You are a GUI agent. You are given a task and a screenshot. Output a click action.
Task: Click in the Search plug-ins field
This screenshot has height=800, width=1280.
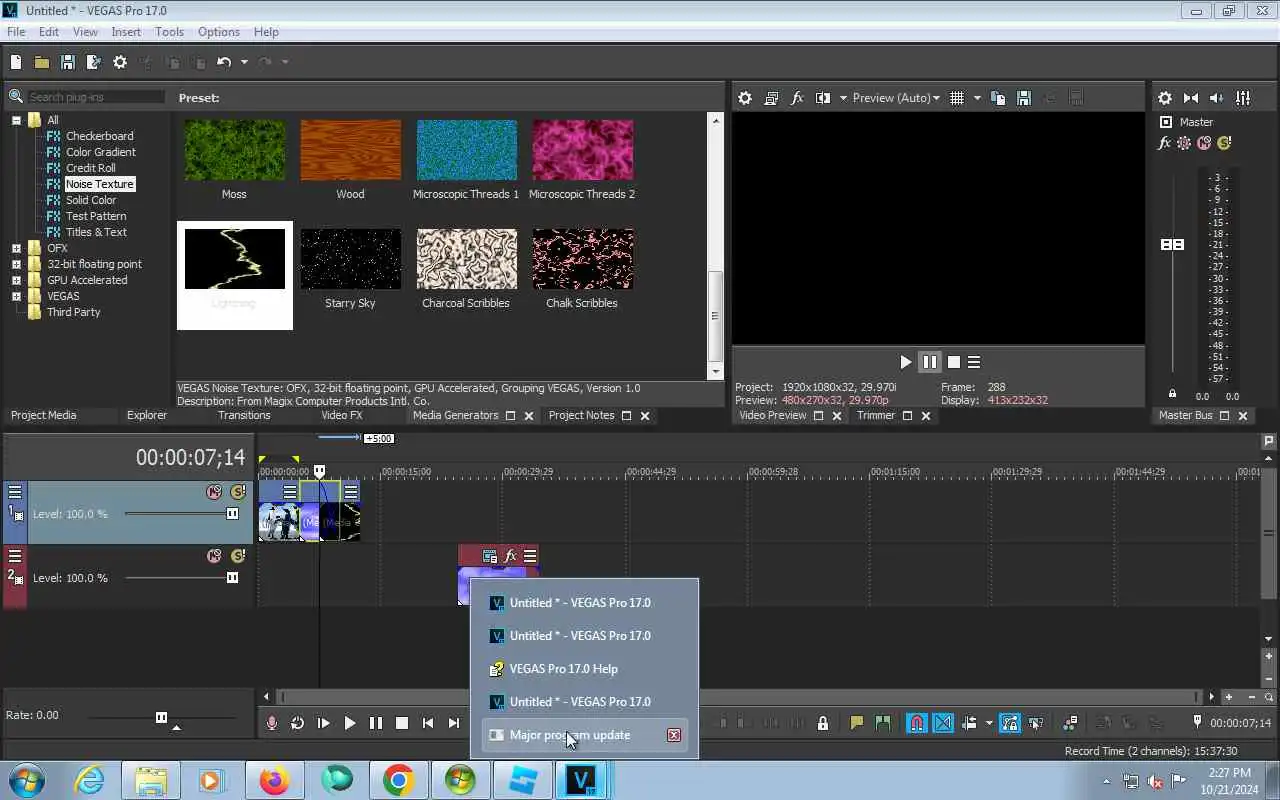click(95, 97)
